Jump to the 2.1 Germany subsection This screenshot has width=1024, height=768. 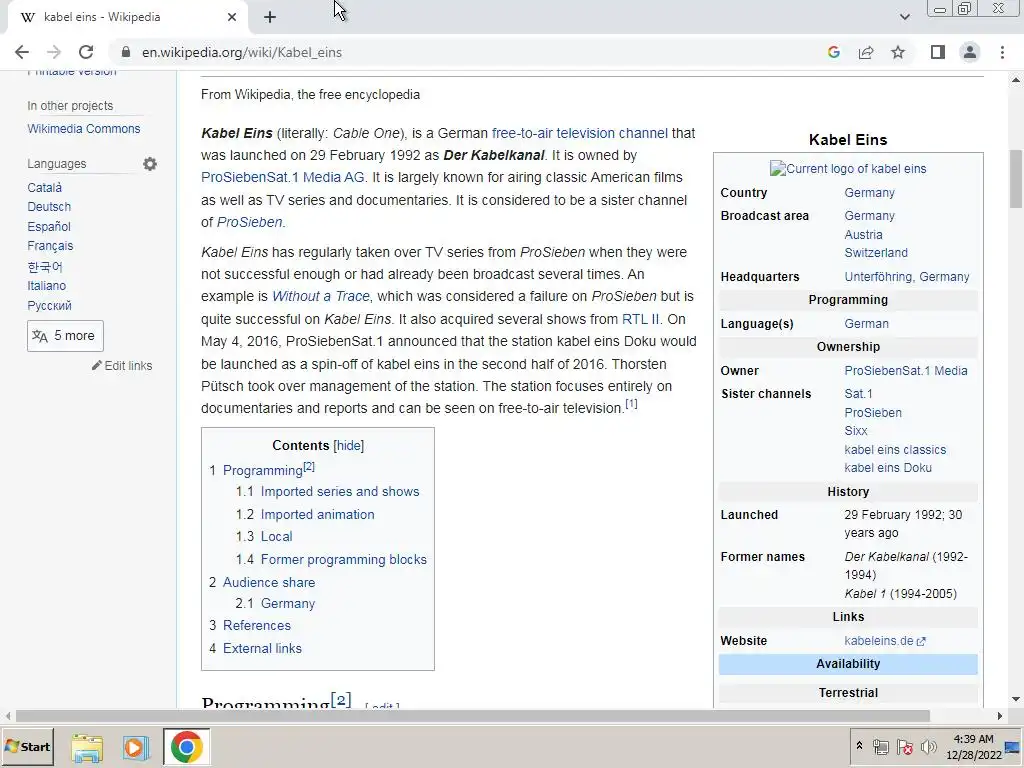coord(287,604)
